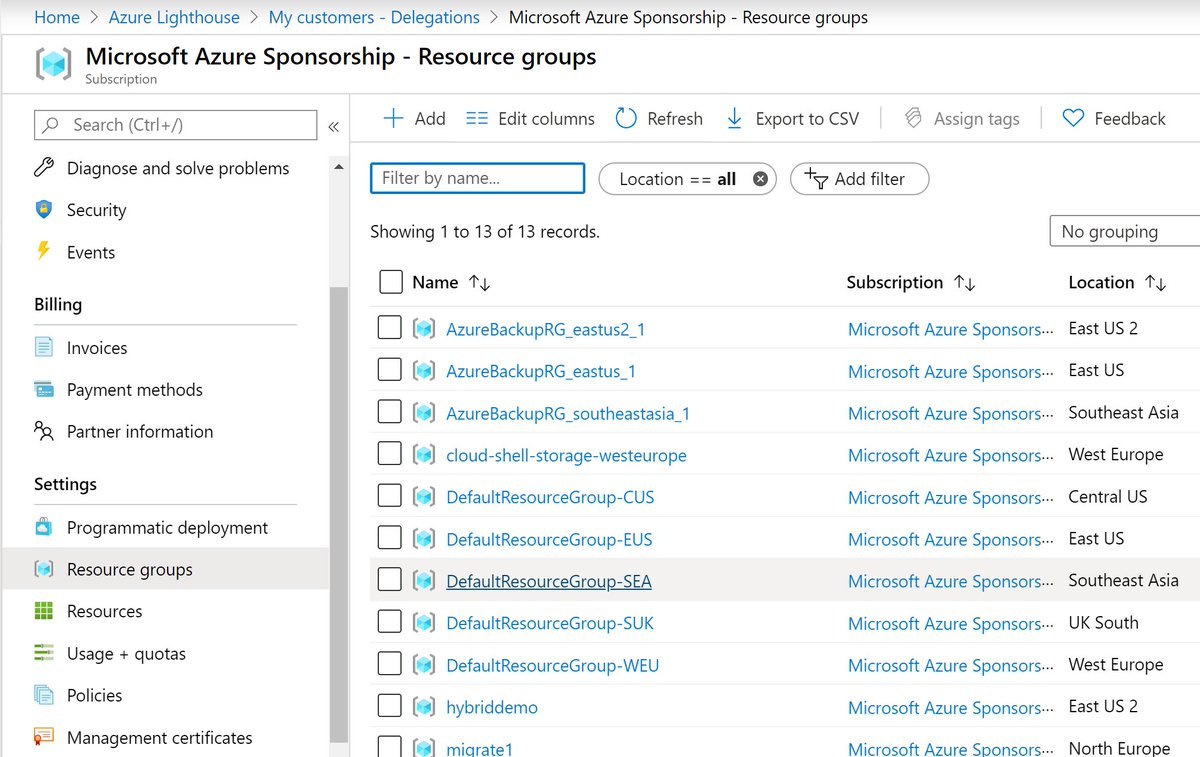The height and width of the screenshot is (757, 1200).
Task: Check the DefaultResourceGroup-WEU row checkbox
Action: [390, 663]
